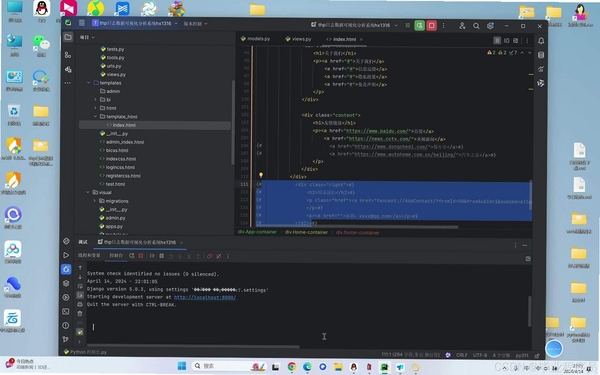Screen dimensions: 600x375
Task: Click div.App-container breadcrumb
Action: pyautogui.click(x=257, y=232)
